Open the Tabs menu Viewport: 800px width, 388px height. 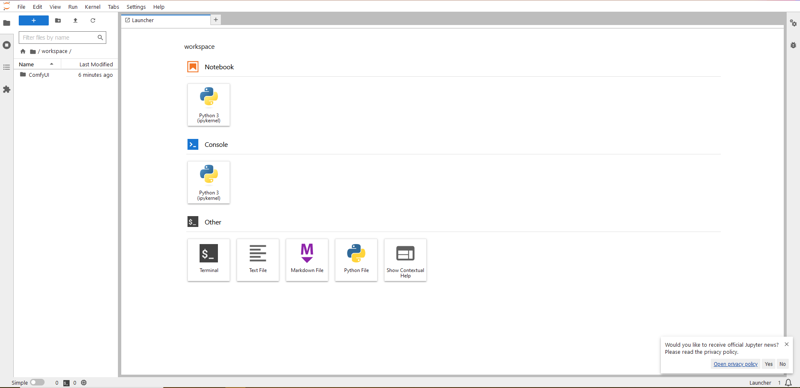tap(113, 7)
